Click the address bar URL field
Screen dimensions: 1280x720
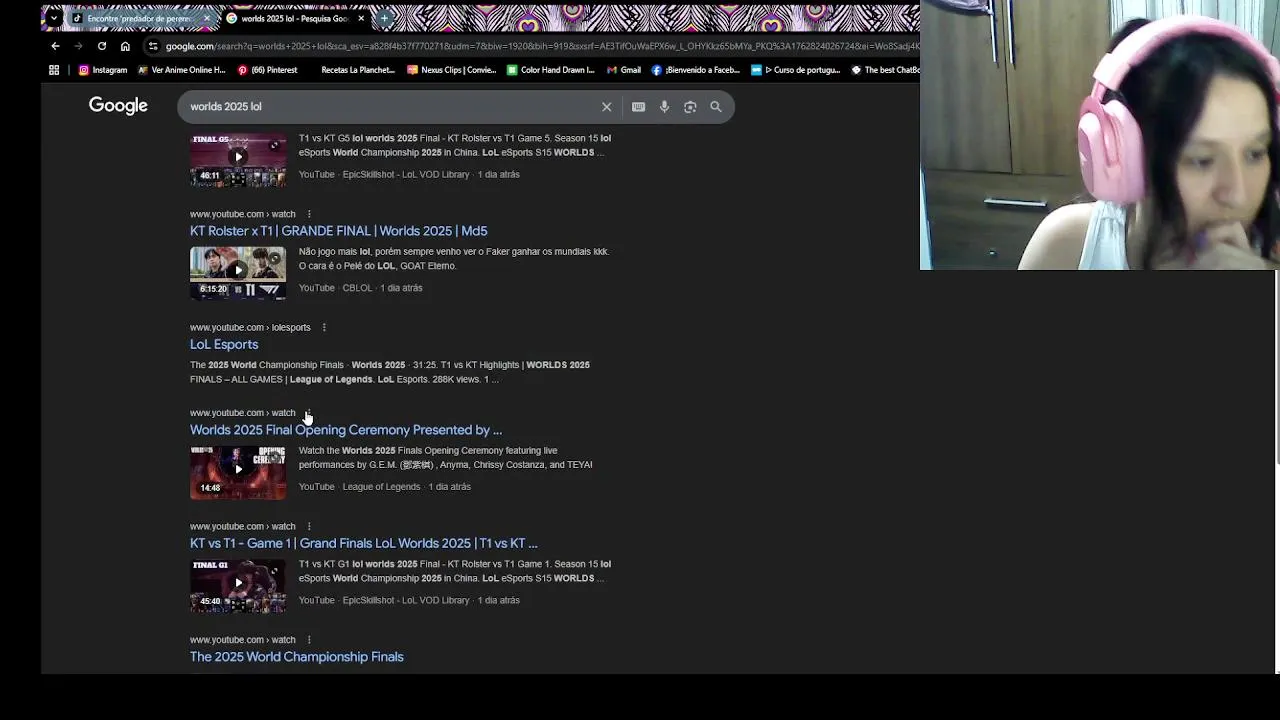540,46
